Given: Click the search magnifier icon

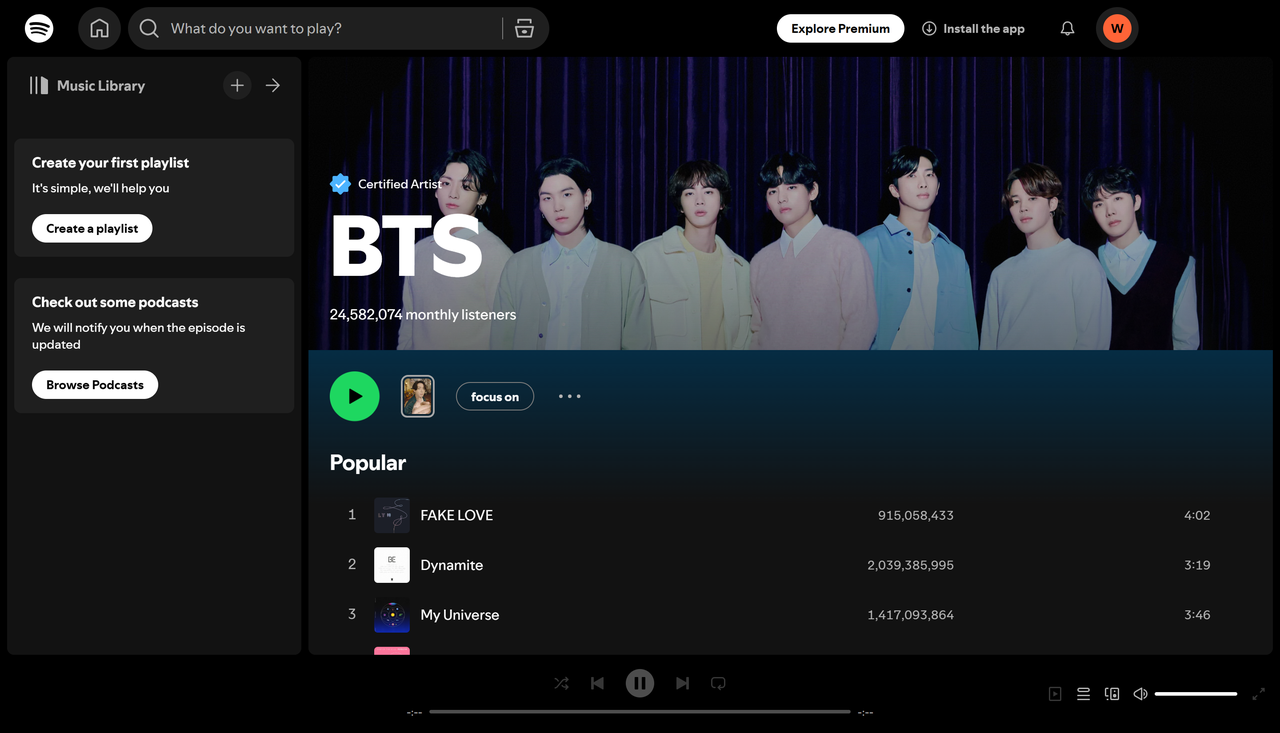Looking at the screenshot, I should click(149, 29).
